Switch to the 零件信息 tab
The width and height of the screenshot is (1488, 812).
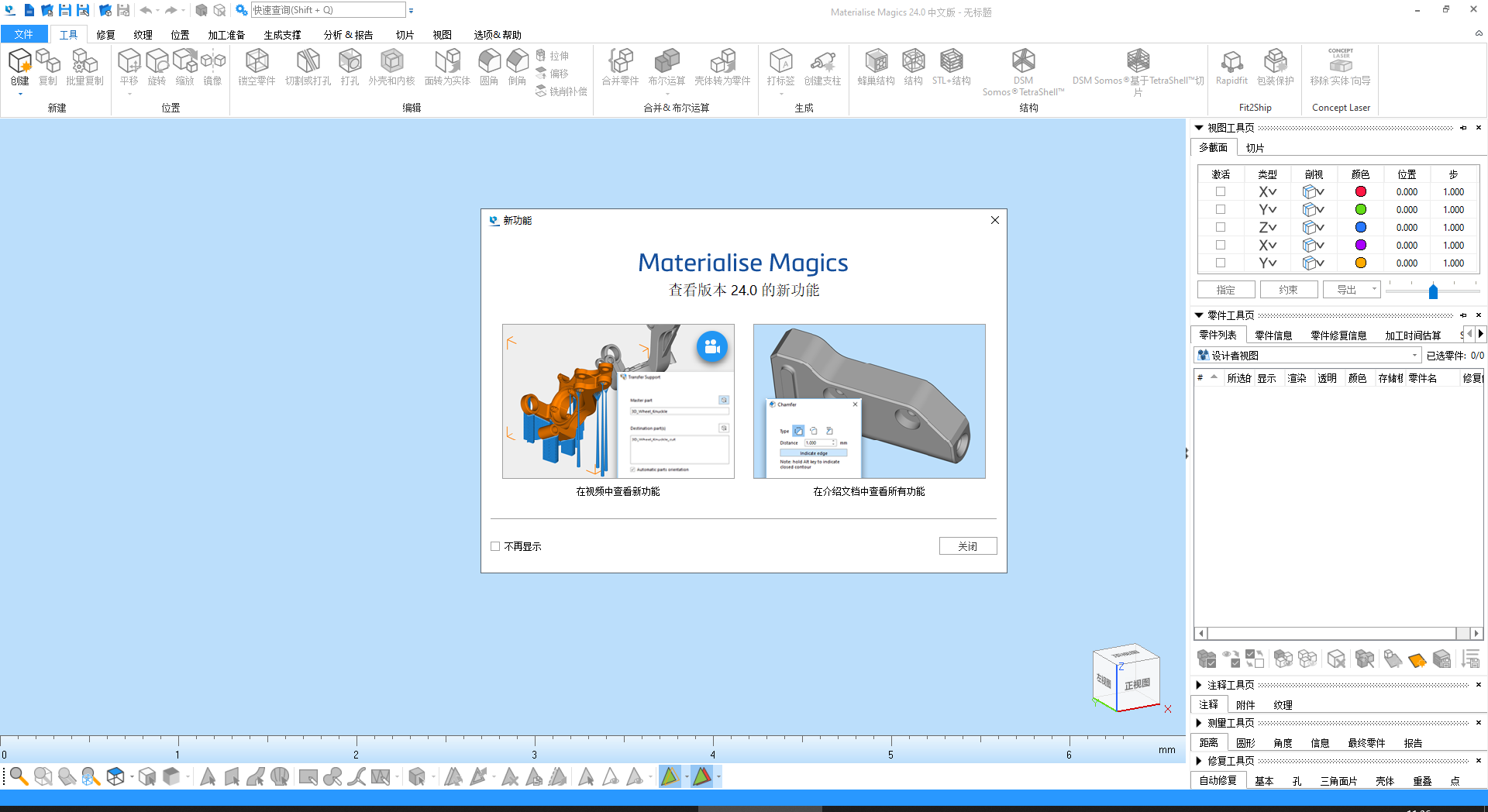point(1273,335)
